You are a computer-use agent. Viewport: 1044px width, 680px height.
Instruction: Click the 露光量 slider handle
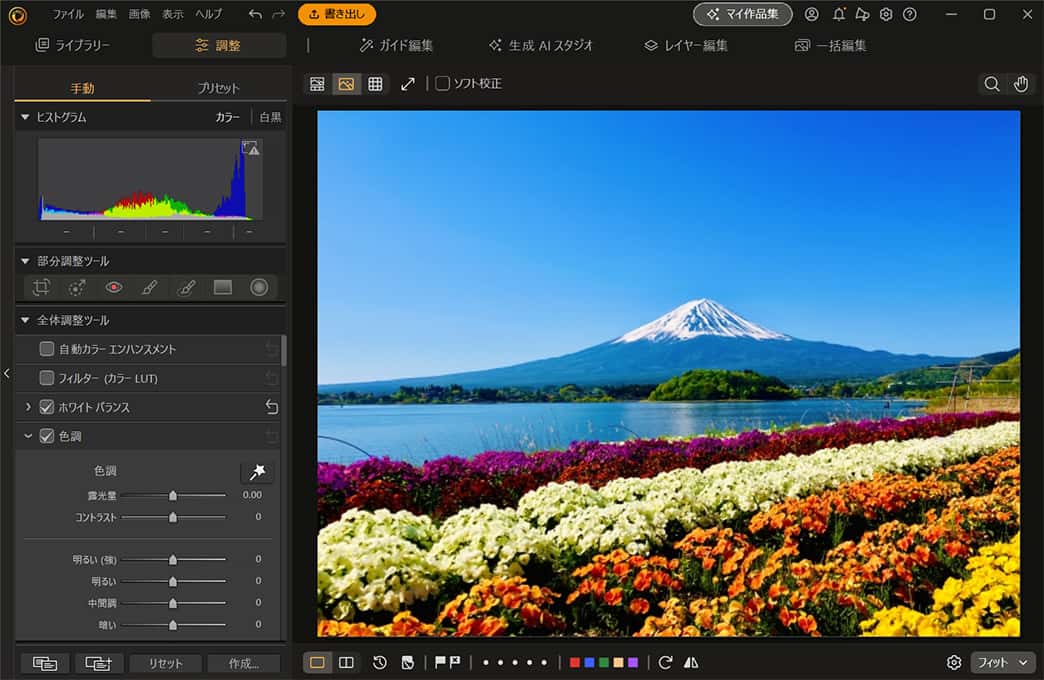173,495
